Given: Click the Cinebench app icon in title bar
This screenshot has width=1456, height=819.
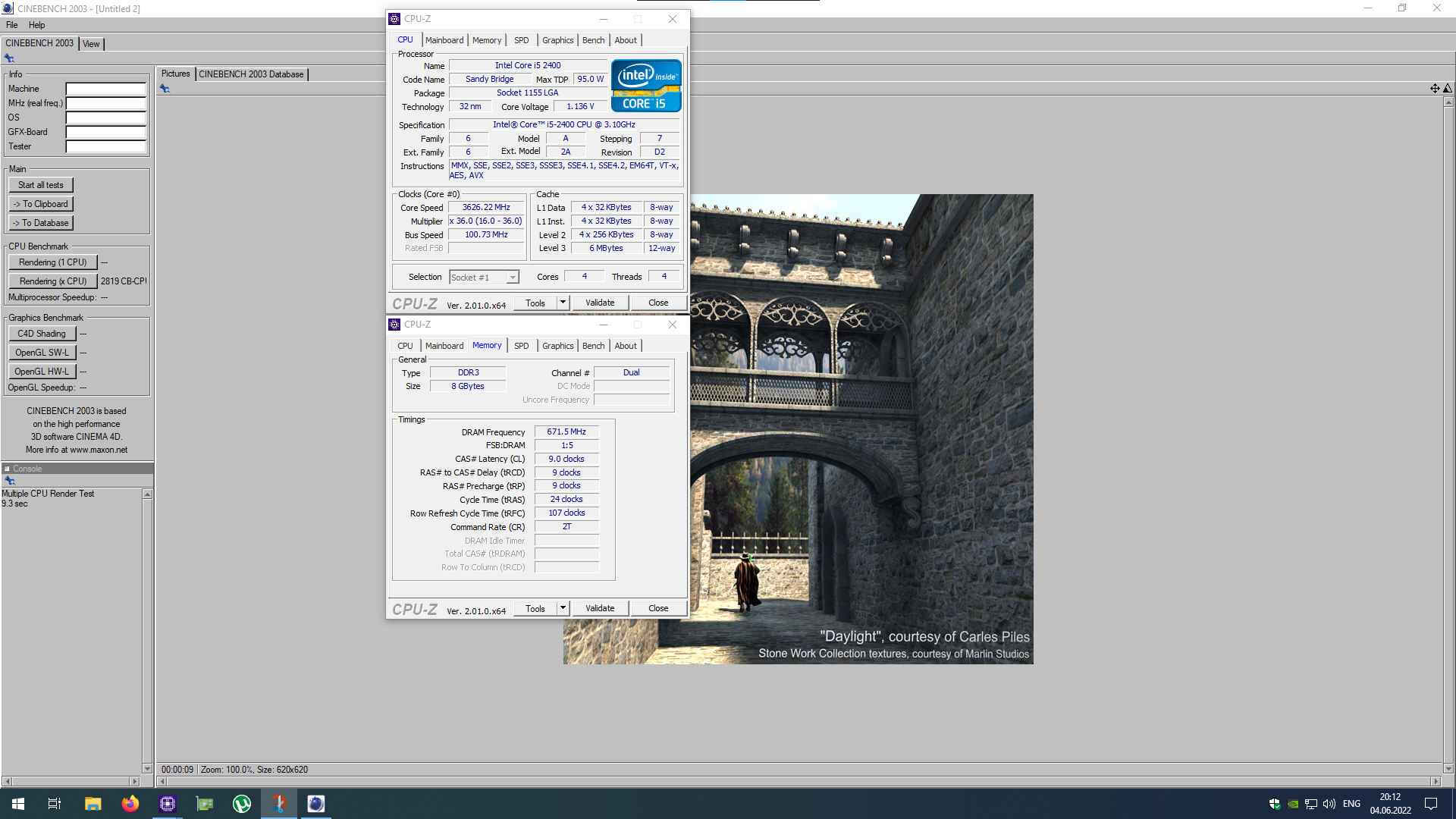Looking at the screenshot, I should click(8, 8).
